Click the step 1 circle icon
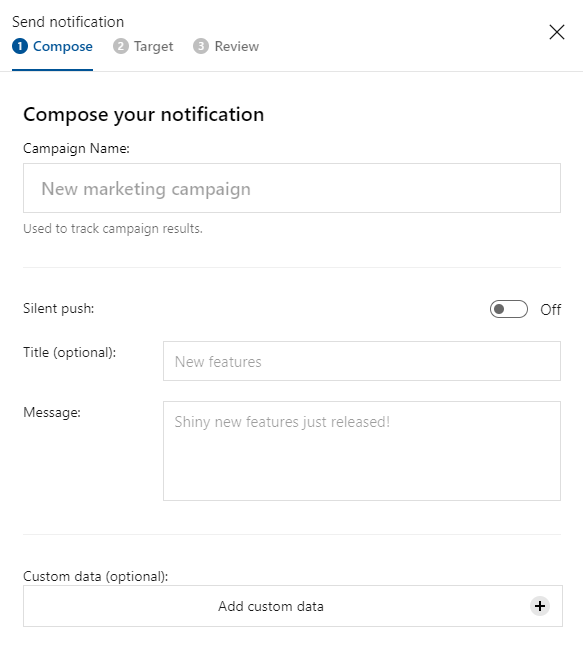This screenshot has width=583, height=666. coord(20,46)
